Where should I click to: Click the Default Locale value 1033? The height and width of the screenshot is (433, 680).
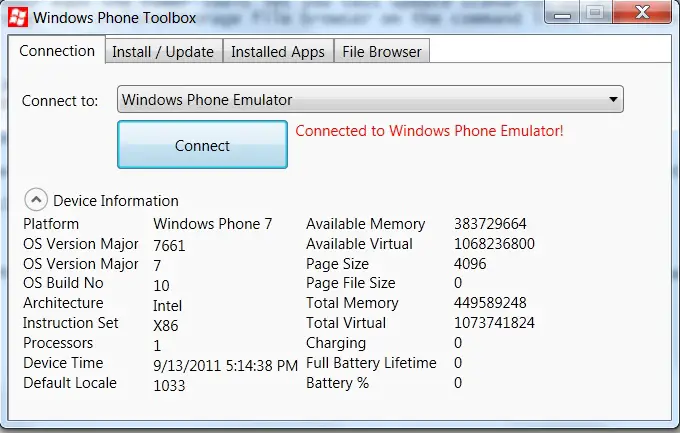pos(169,385)
